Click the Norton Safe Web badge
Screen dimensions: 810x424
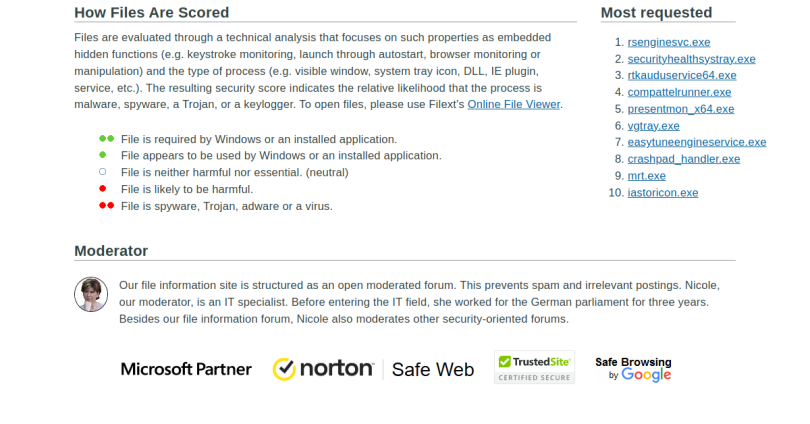[373, 369]
